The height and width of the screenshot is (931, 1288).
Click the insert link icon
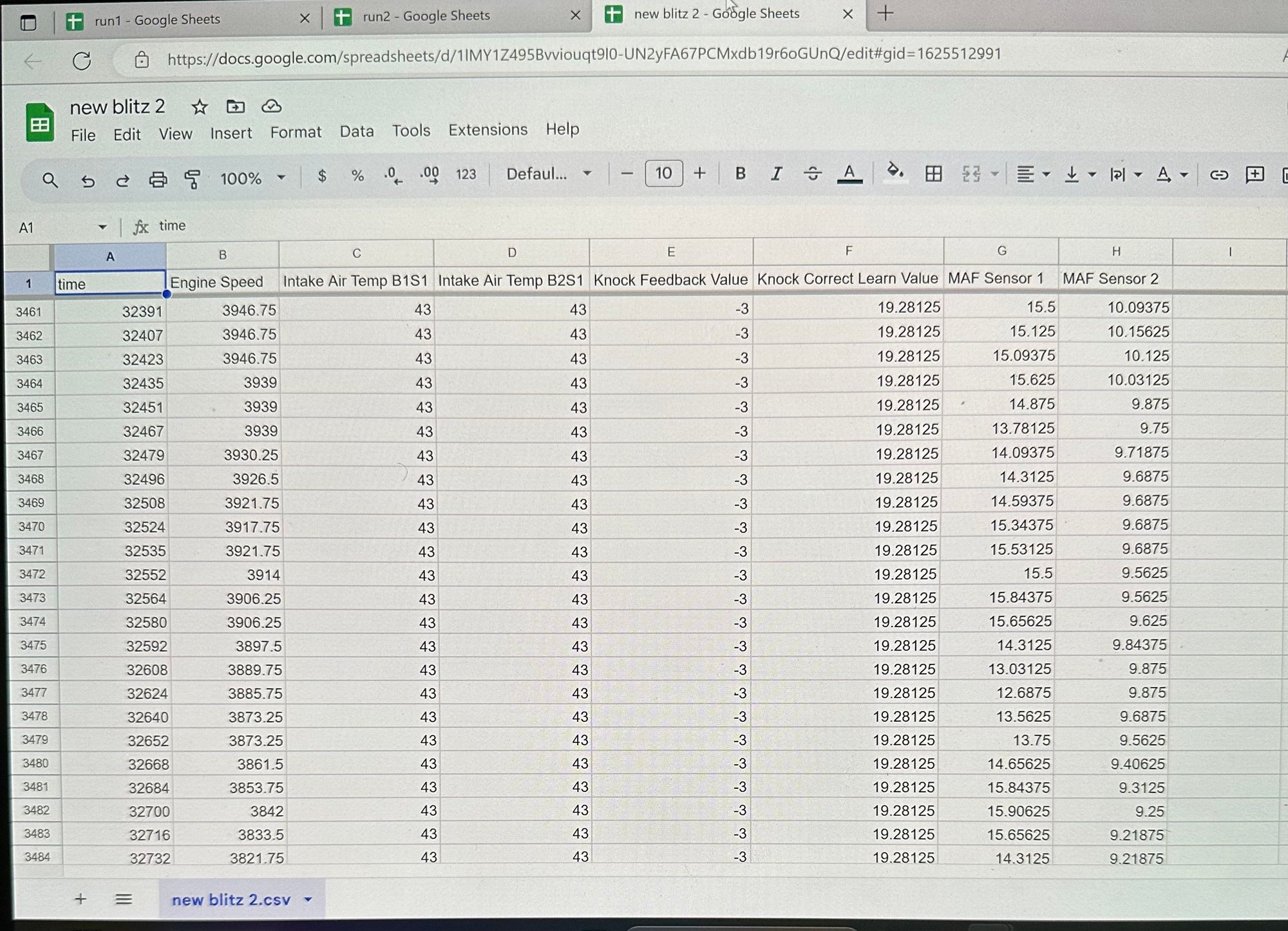pyautogui.click(x=1218, y=174)
